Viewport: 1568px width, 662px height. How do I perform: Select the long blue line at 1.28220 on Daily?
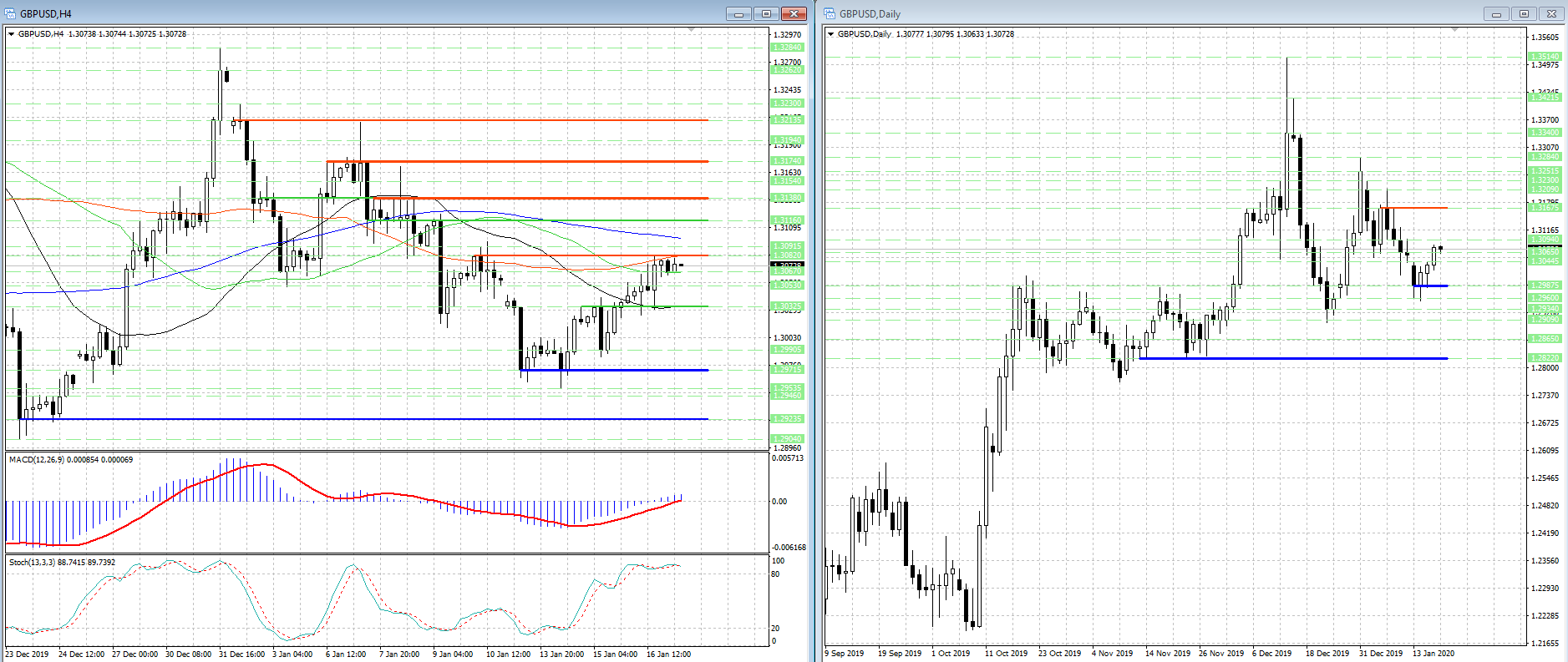1293,358
